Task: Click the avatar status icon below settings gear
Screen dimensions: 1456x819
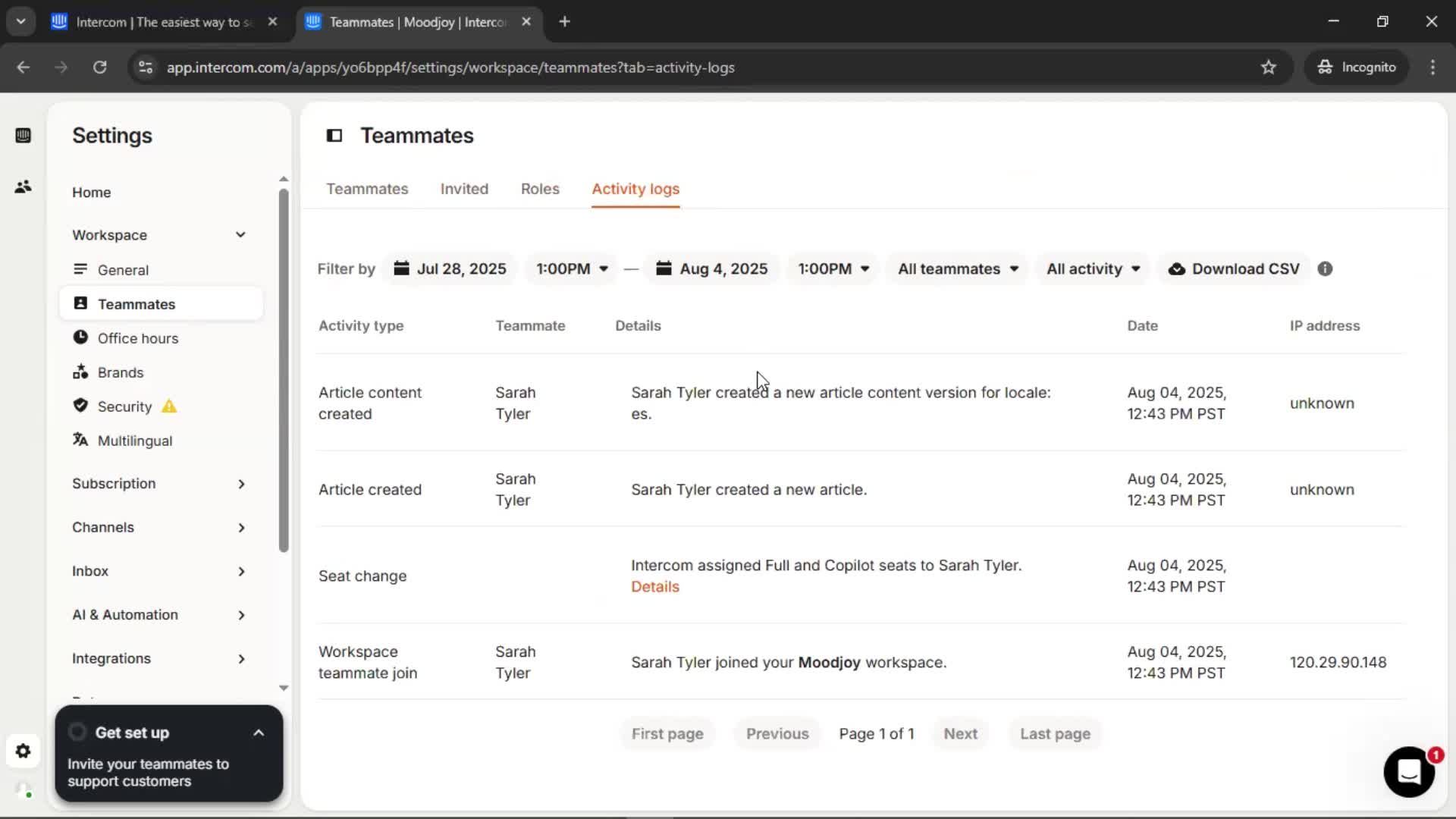Action: 23,790
